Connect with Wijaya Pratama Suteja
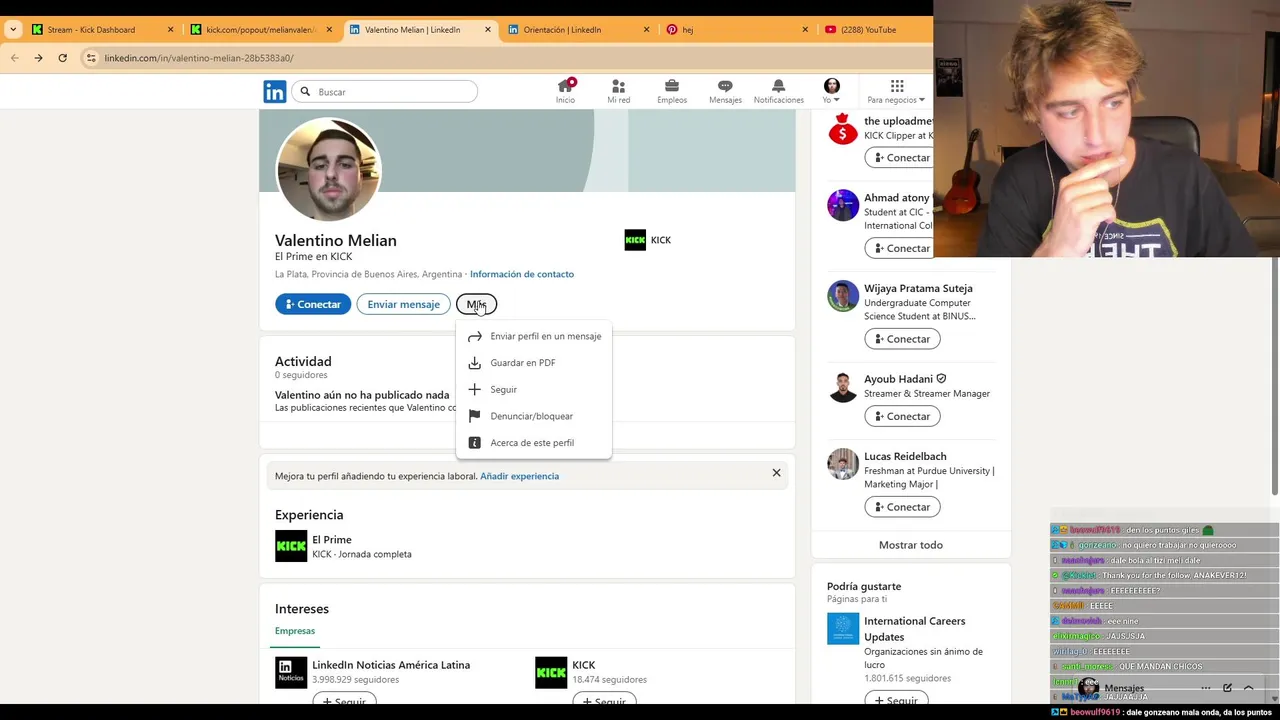This screenshot has width=1280, height=720. tap(902, 339)
